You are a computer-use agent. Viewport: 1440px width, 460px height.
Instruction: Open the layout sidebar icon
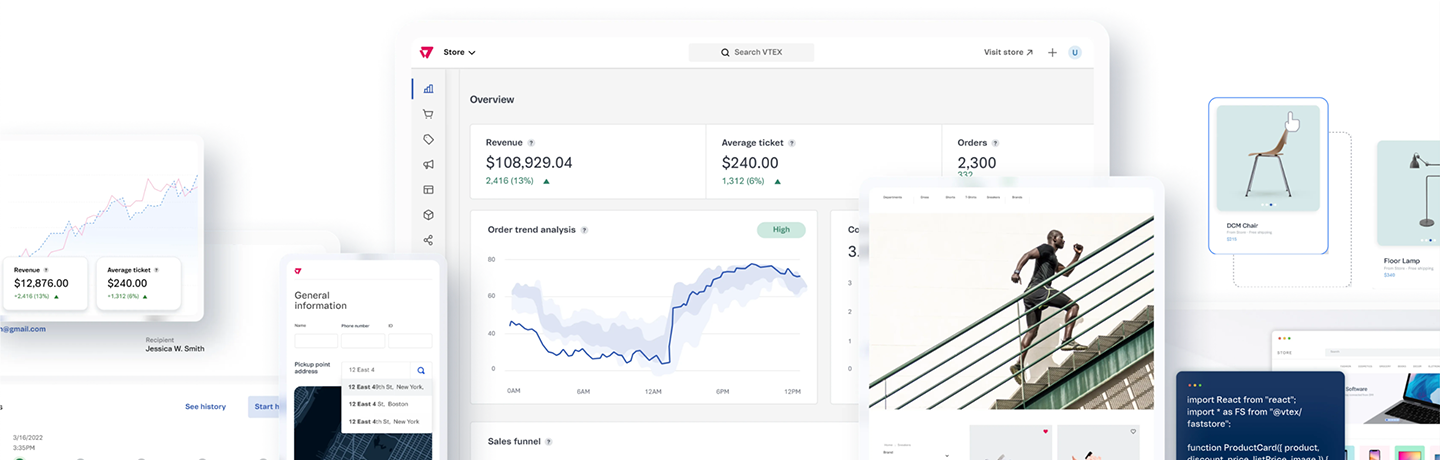point(428,190)
